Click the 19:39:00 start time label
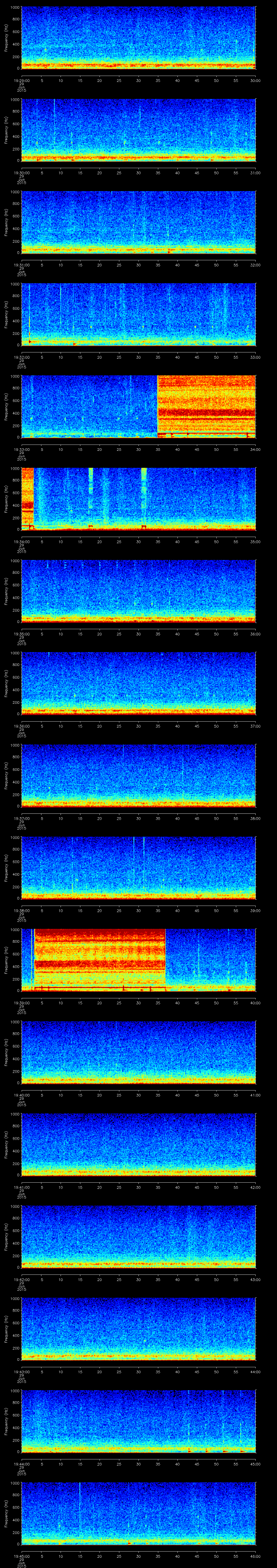This screenshot has width=277, height=1568. 21,1003
